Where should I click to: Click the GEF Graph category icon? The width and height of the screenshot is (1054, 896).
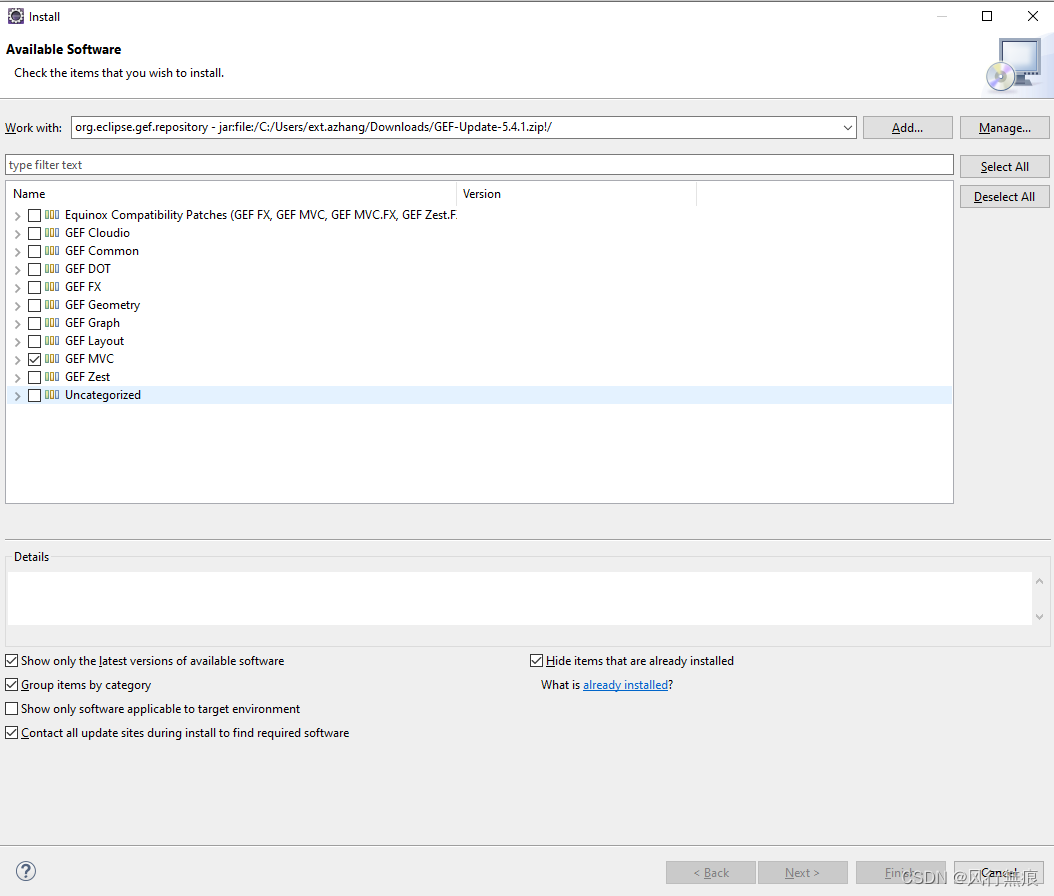tap(52, 323)
